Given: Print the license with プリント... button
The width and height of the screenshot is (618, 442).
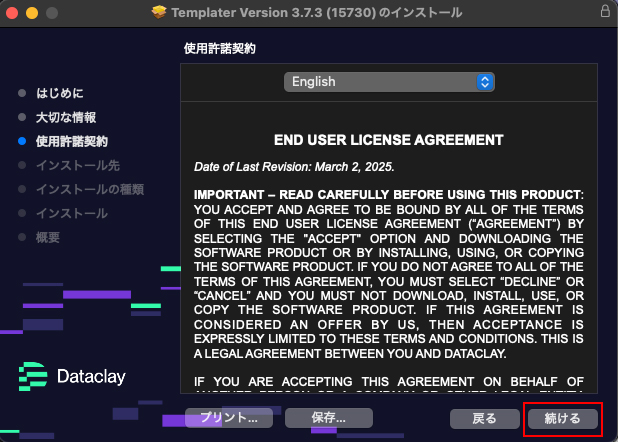Looking at the screenshot, I should pyautogui.click(x=228, y=418).
